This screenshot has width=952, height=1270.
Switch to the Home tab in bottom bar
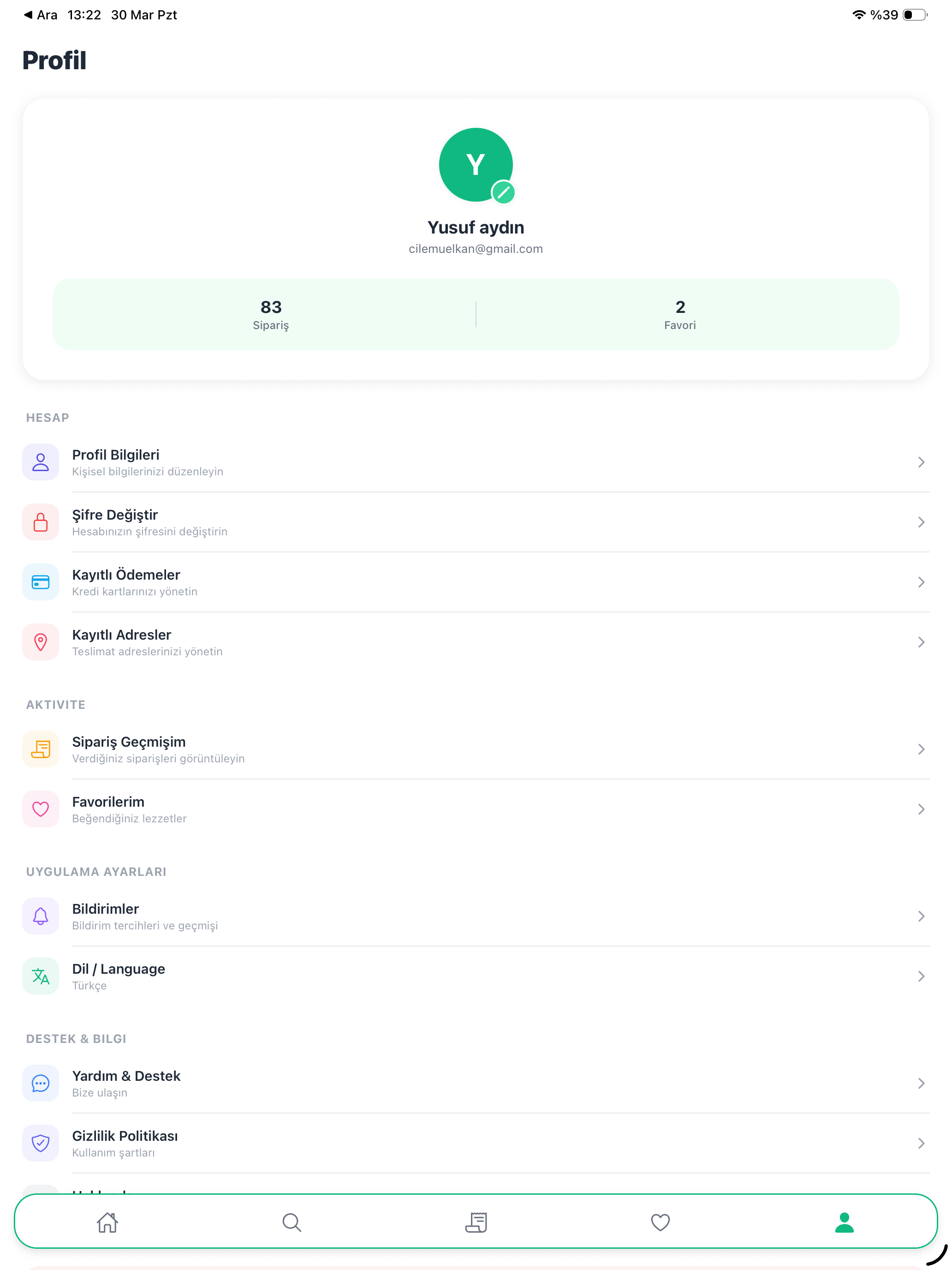coord(107,1222)
